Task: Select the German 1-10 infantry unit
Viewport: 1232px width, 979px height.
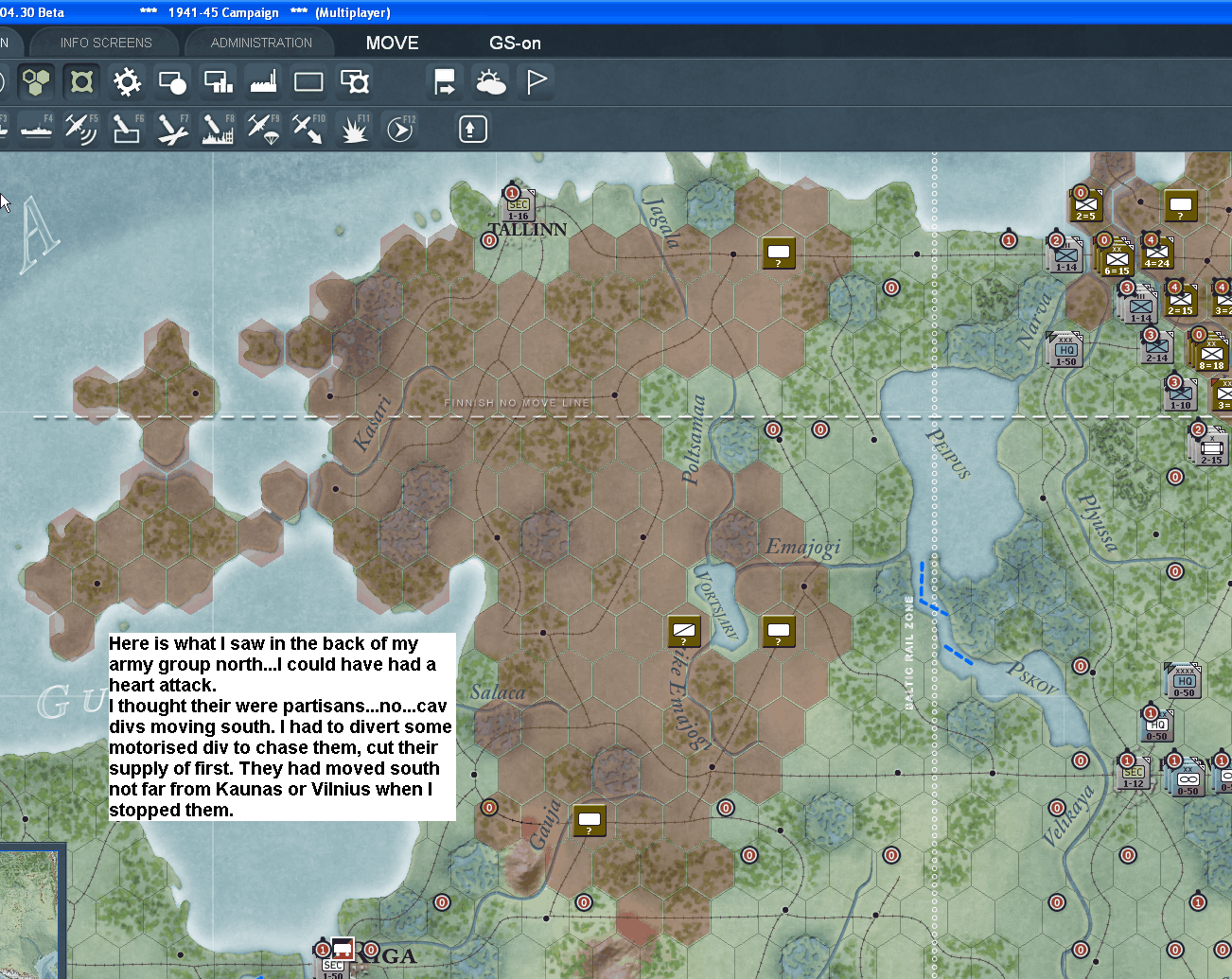Action: tap(1181, 394)
